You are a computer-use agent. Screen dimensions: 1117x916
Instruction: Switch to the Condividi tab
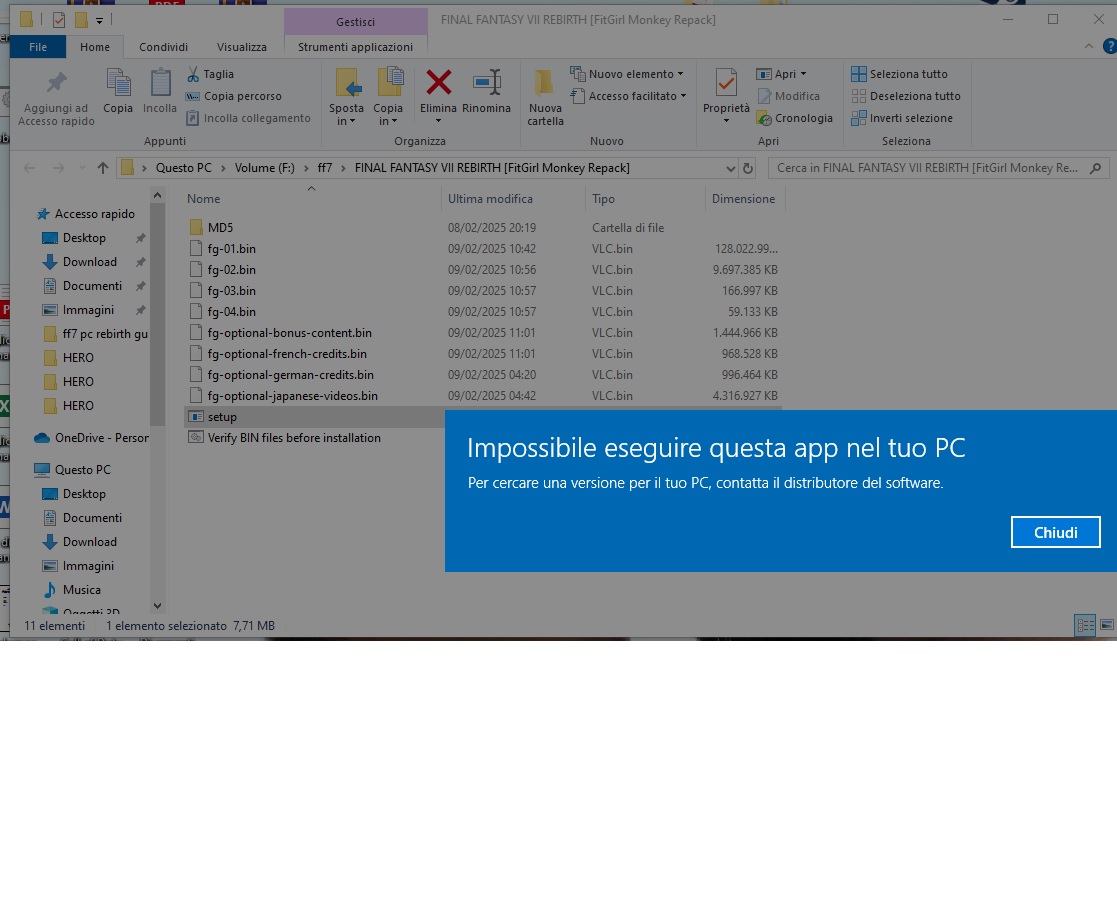click(163, 47)
